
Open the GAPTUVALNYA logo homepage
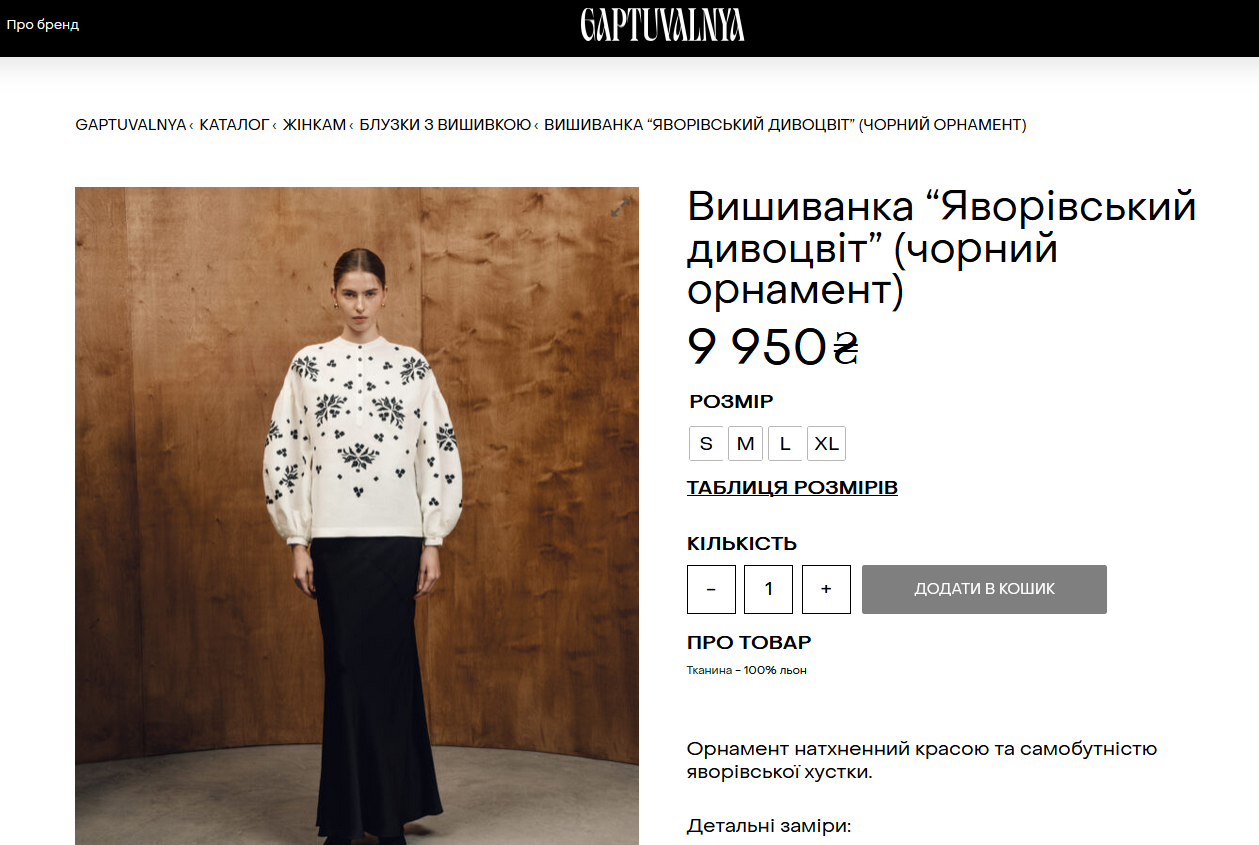[x=662, y=25]
